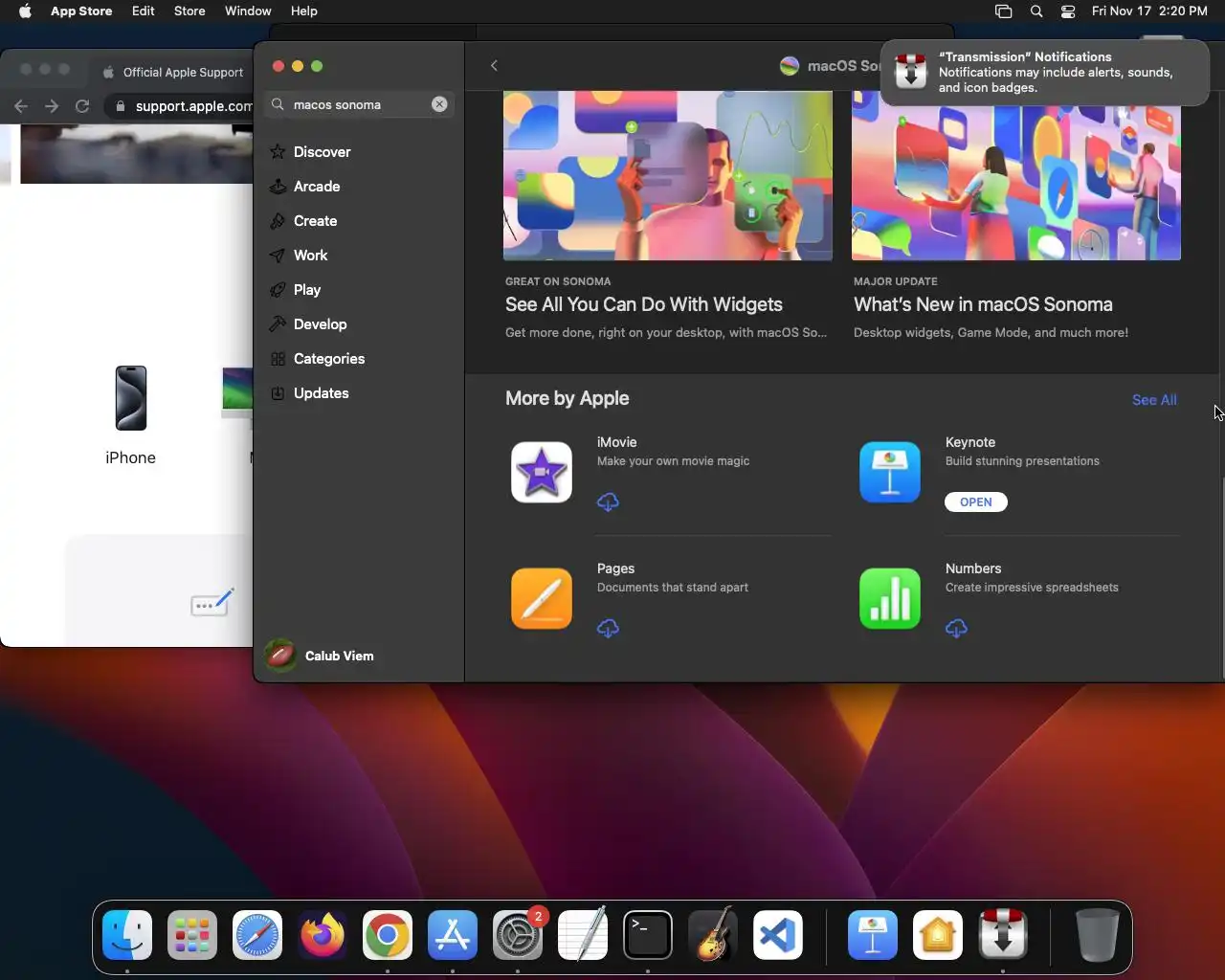The width and height of the screenshot is (1225, 980).
Task: Click the date and time in menu bar
Action: tap(1149, 11)
